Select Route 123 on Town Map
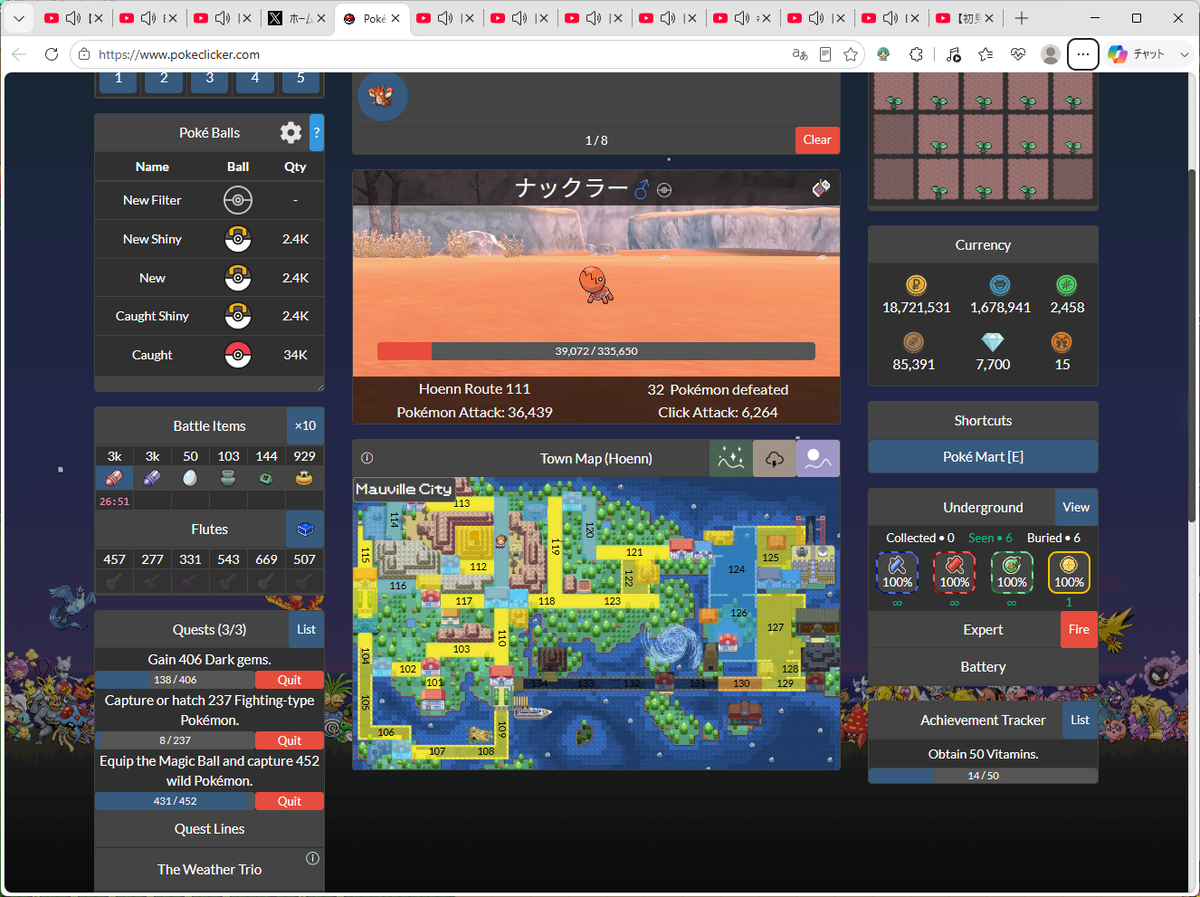1200x897 pixels. 612,601
